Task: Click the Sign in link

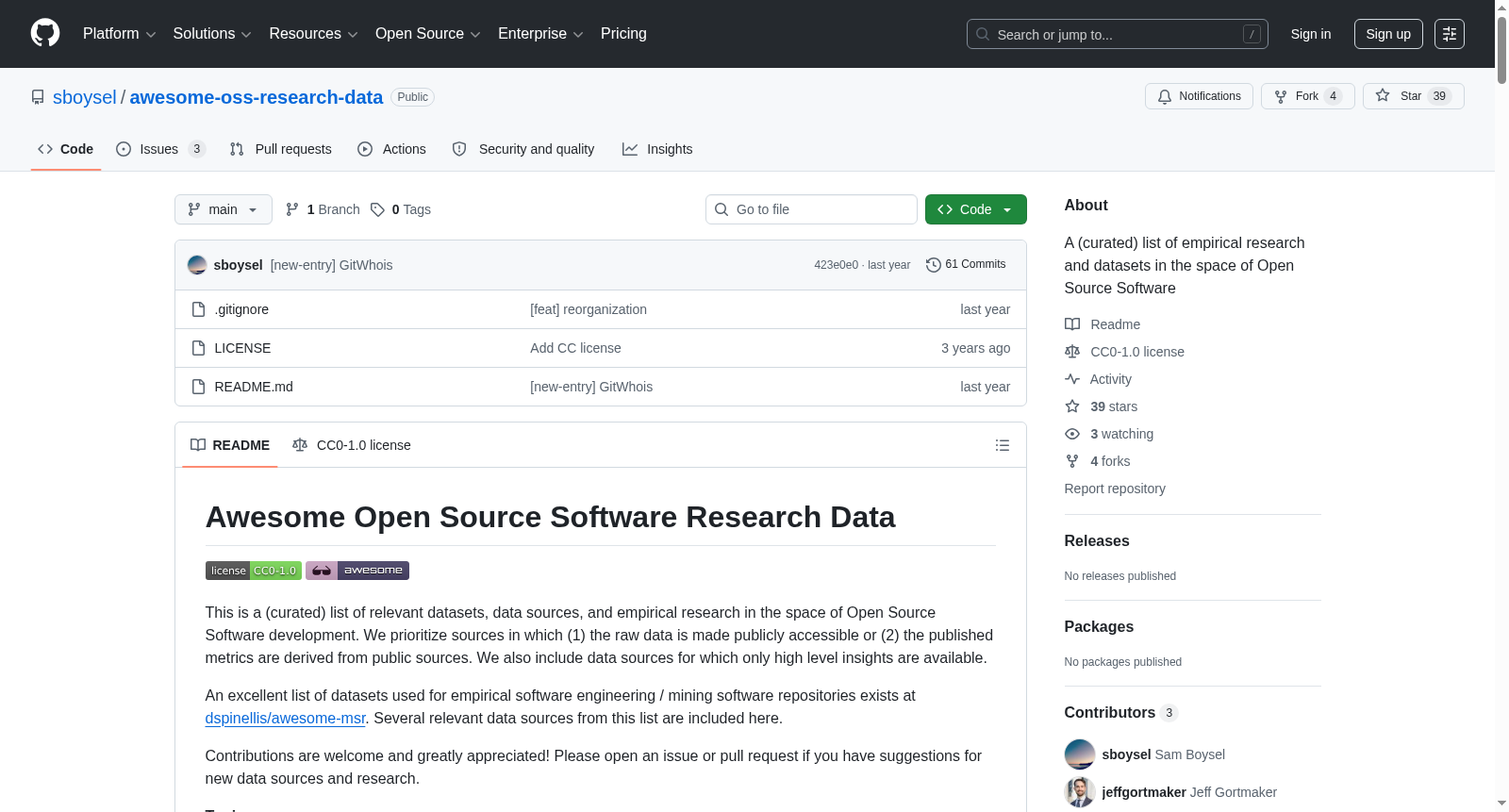Action: pos(1311,34)
